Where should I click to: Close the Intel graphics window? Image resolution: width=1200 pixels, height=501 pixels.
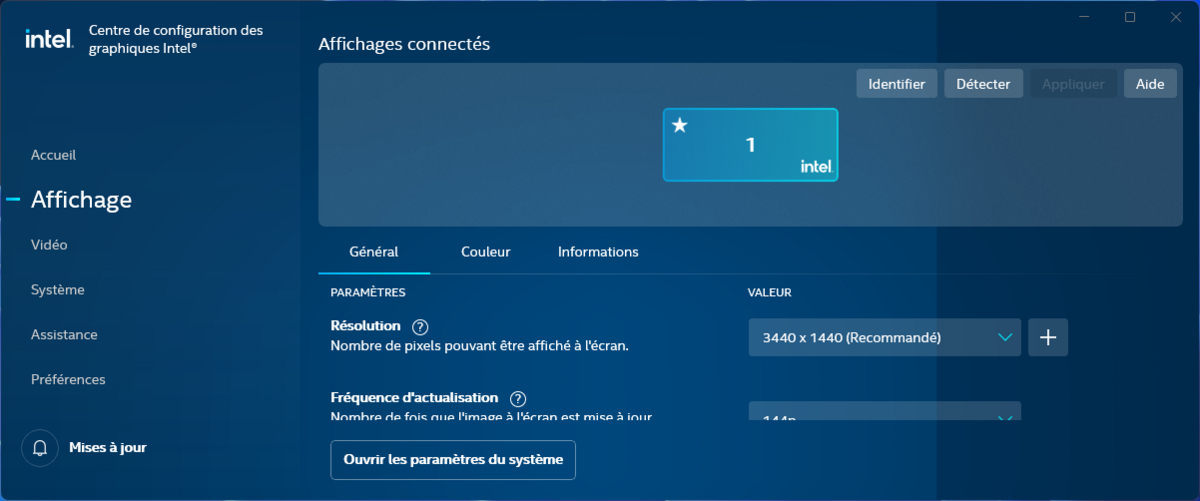click(x=1176, y=16)
